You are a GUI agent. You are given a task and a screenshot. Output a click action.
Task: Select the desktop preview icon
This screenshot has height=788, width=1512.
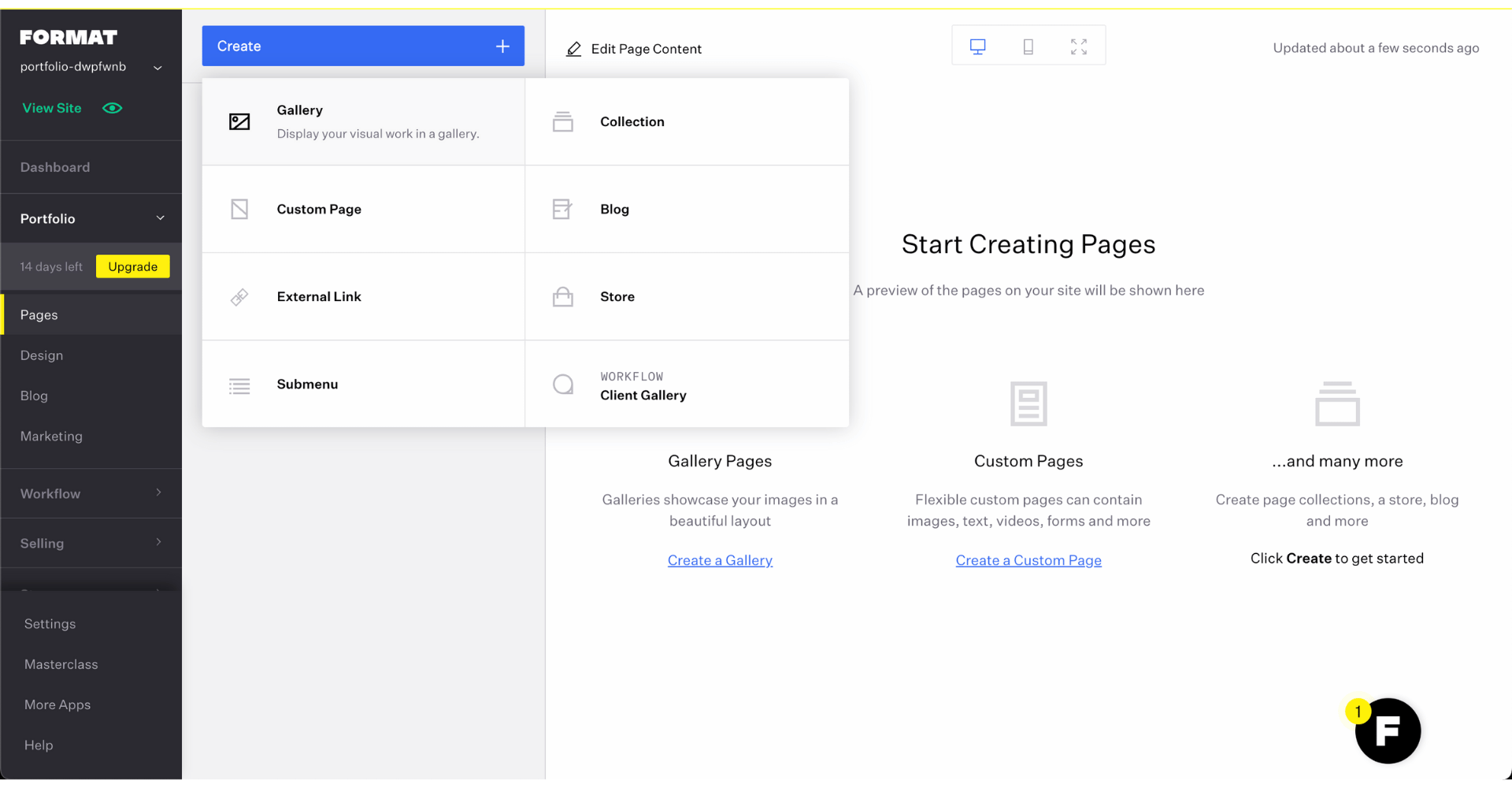[x=976, y=45]
